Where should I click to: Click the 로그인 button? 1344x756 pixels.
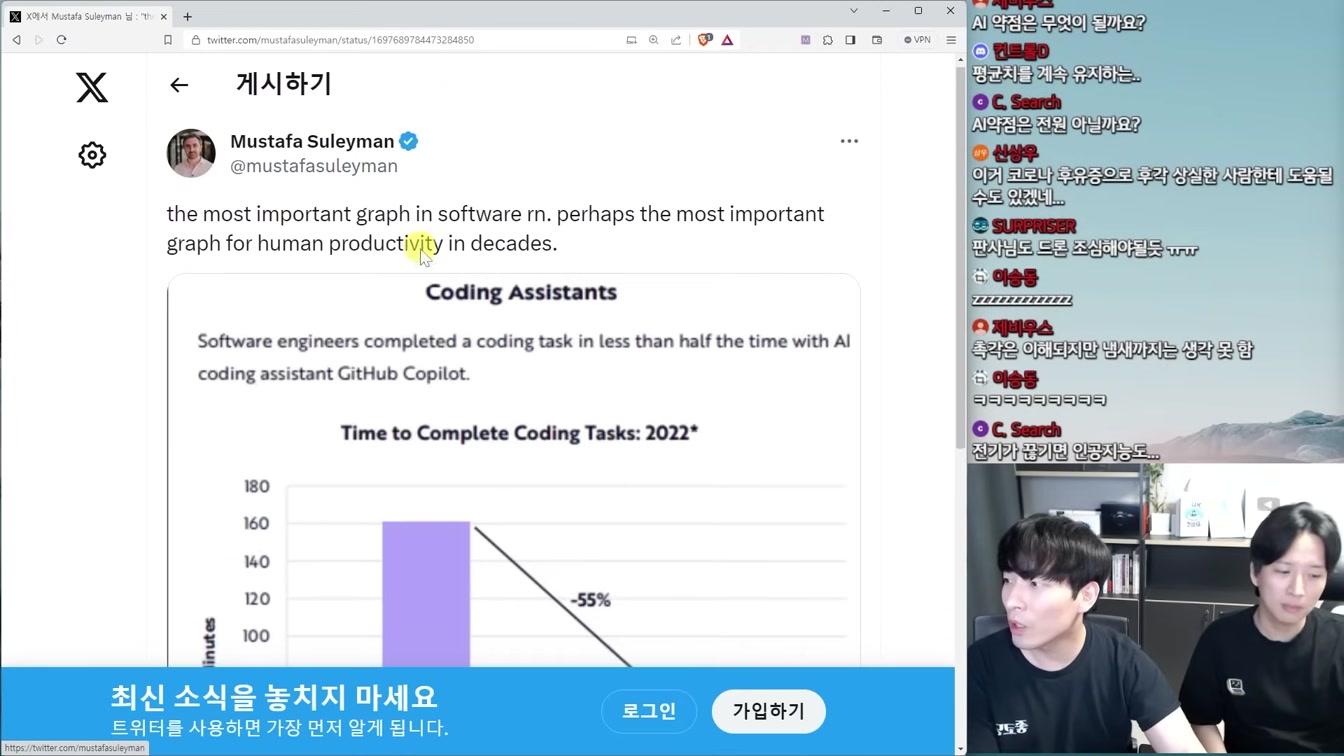649,711
